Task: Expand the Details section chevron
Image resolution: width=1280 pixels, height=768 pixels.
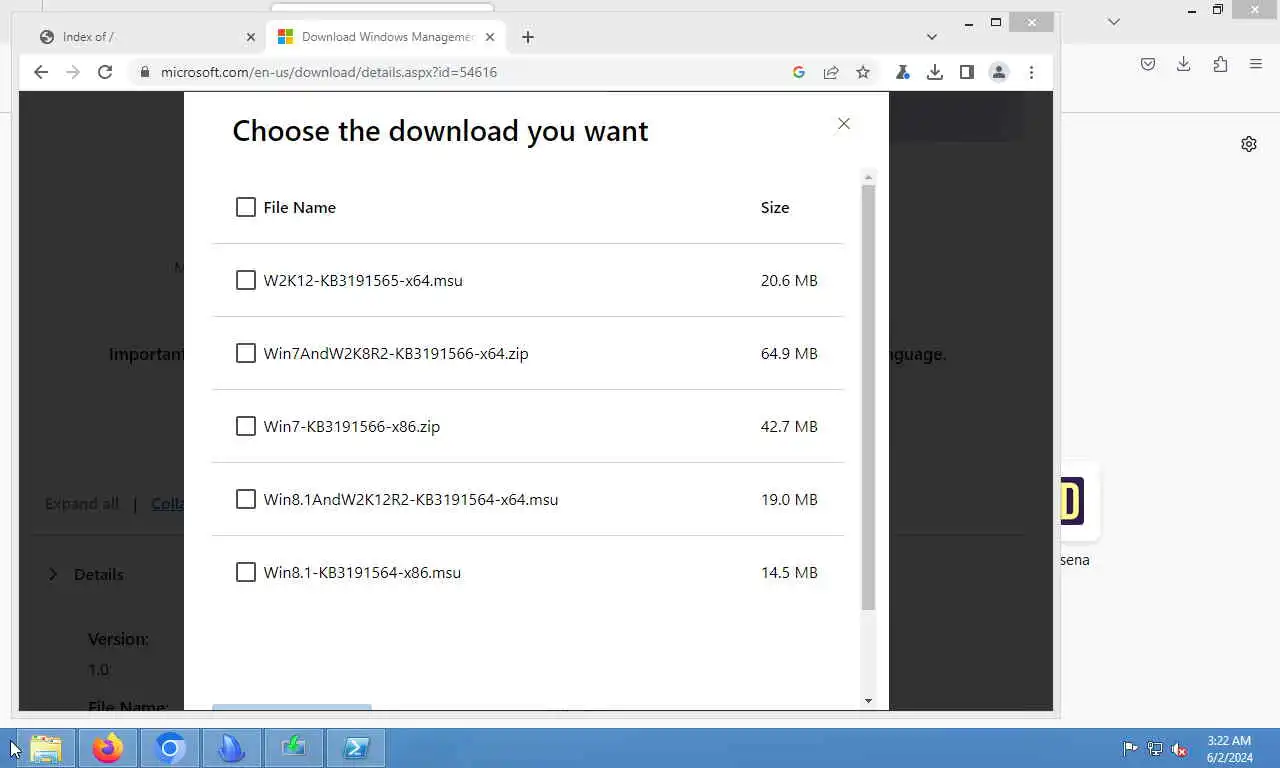Action: point(53,574)
